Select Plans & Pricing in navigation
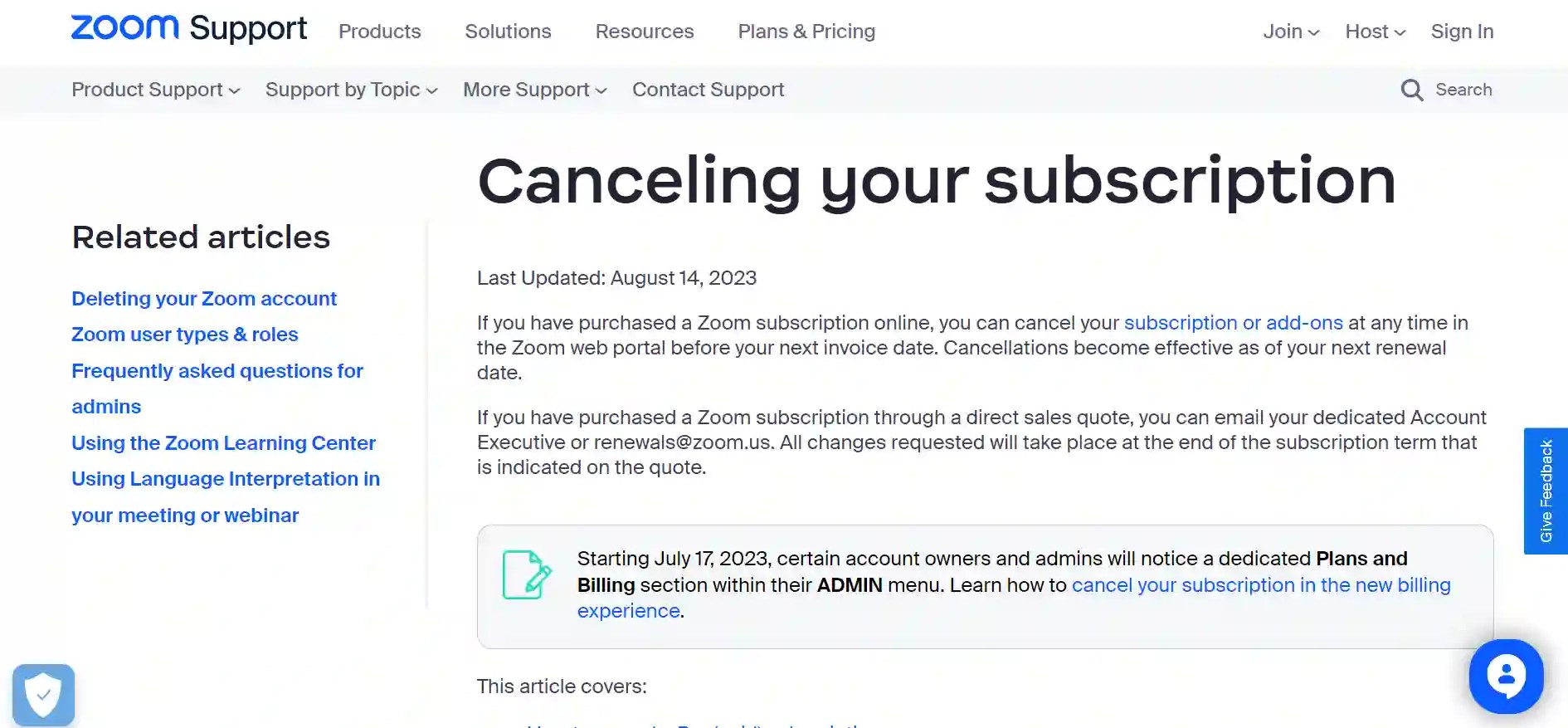 [806, 32]
